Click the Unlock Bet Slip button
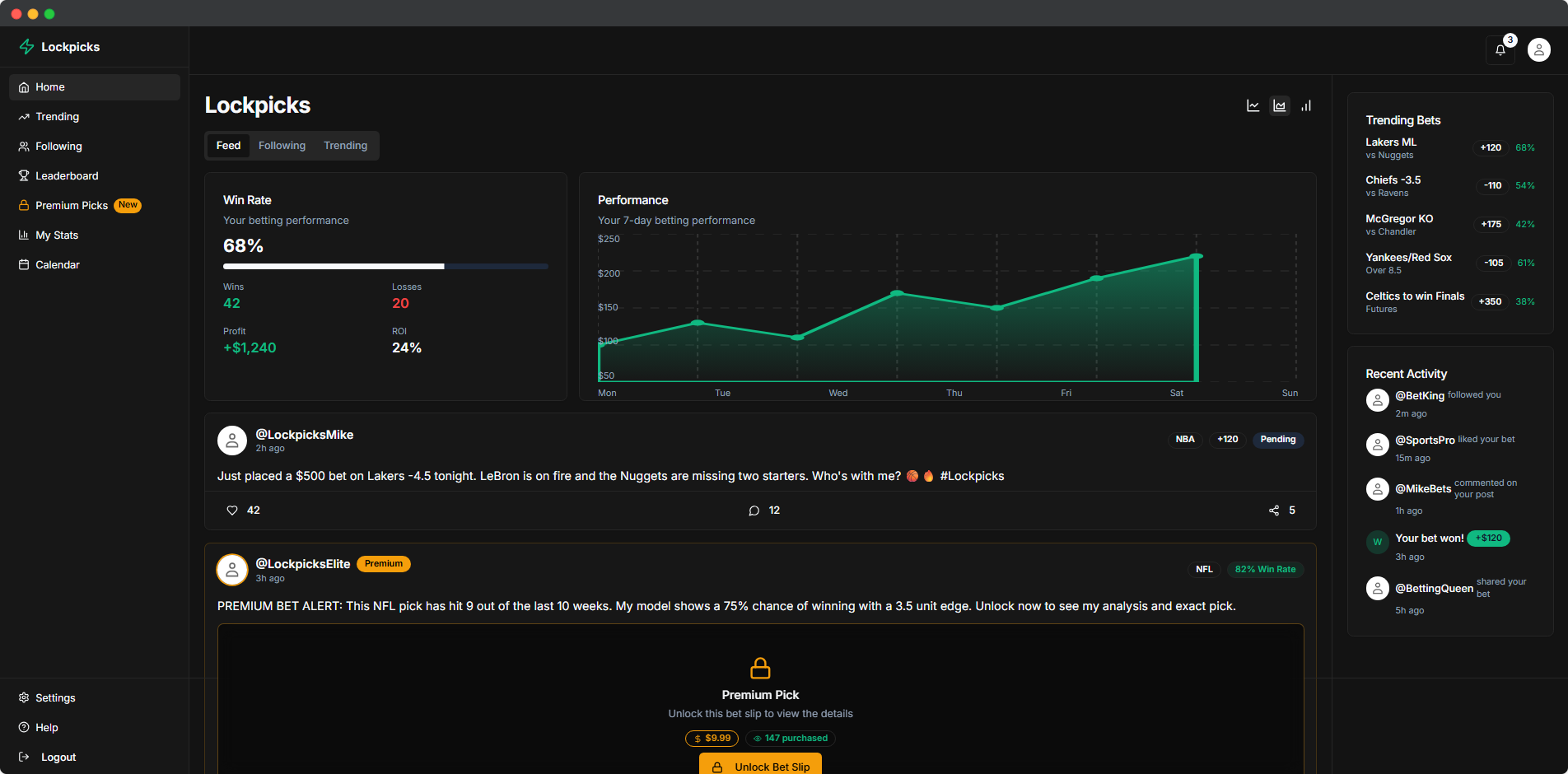The width and height of the screenshot is (1568, 774). coord(759,767)
